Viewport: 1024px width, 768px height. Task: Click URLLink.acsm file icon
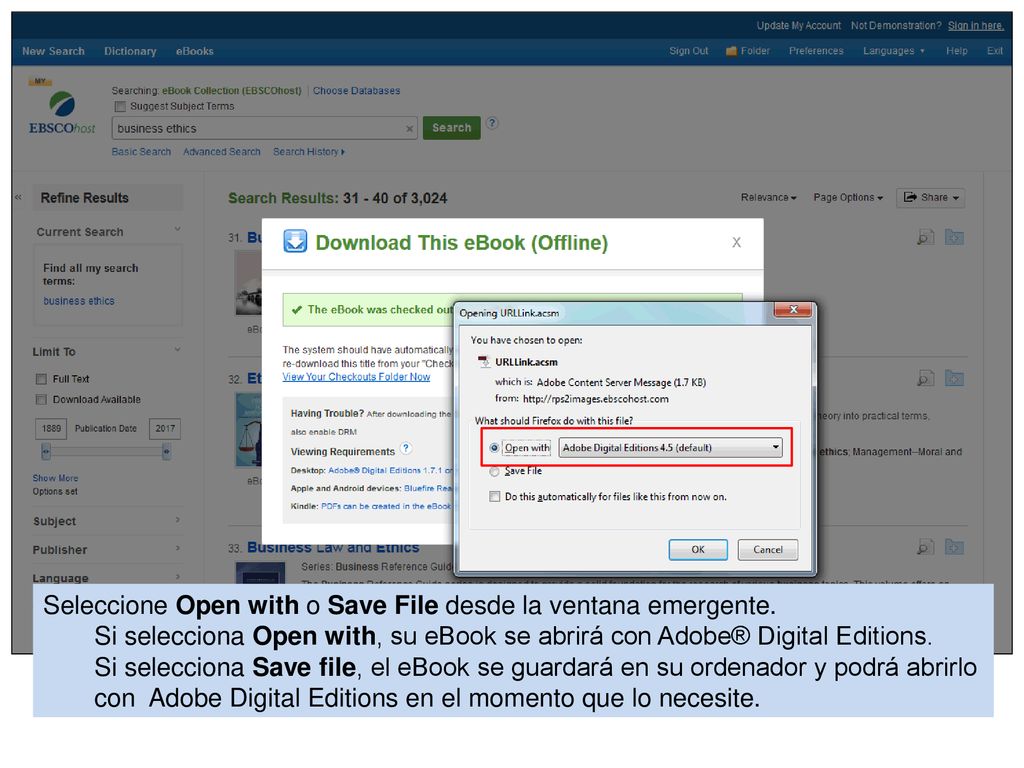point(484,362)
